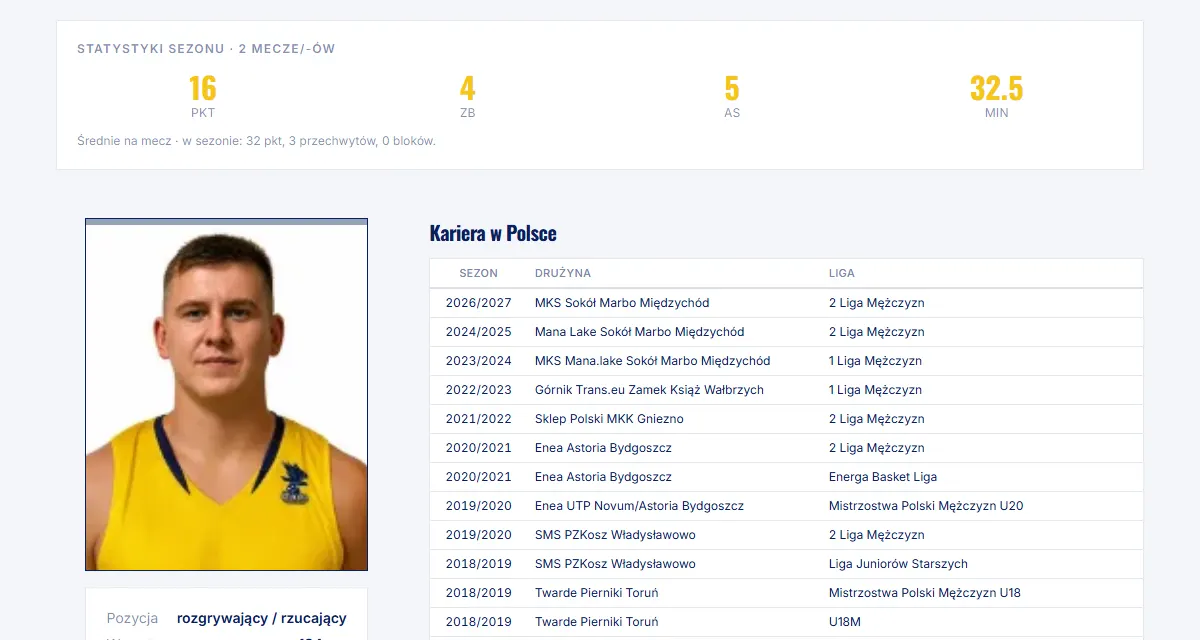Click the U18M league cell
Viewport: 1200px width, 640px height.
(x=845, y=622)
